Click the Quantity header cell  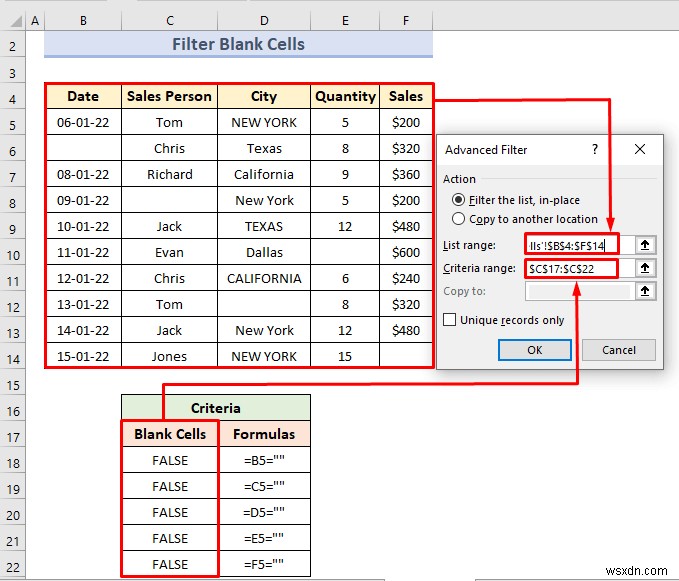(x=345, y=96)
